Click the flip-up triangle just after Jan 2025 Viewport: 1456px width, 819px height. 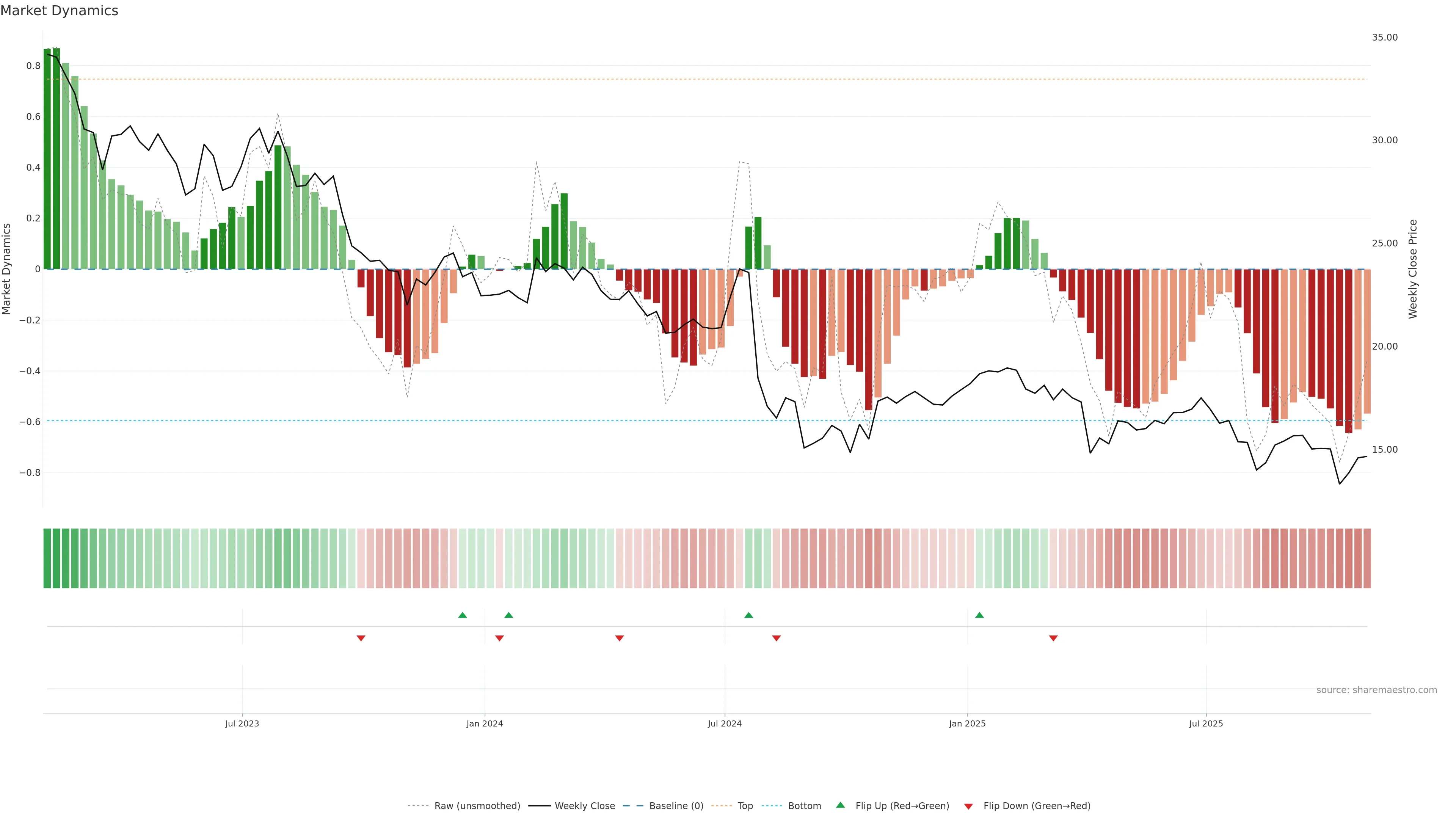pos(979,615)
